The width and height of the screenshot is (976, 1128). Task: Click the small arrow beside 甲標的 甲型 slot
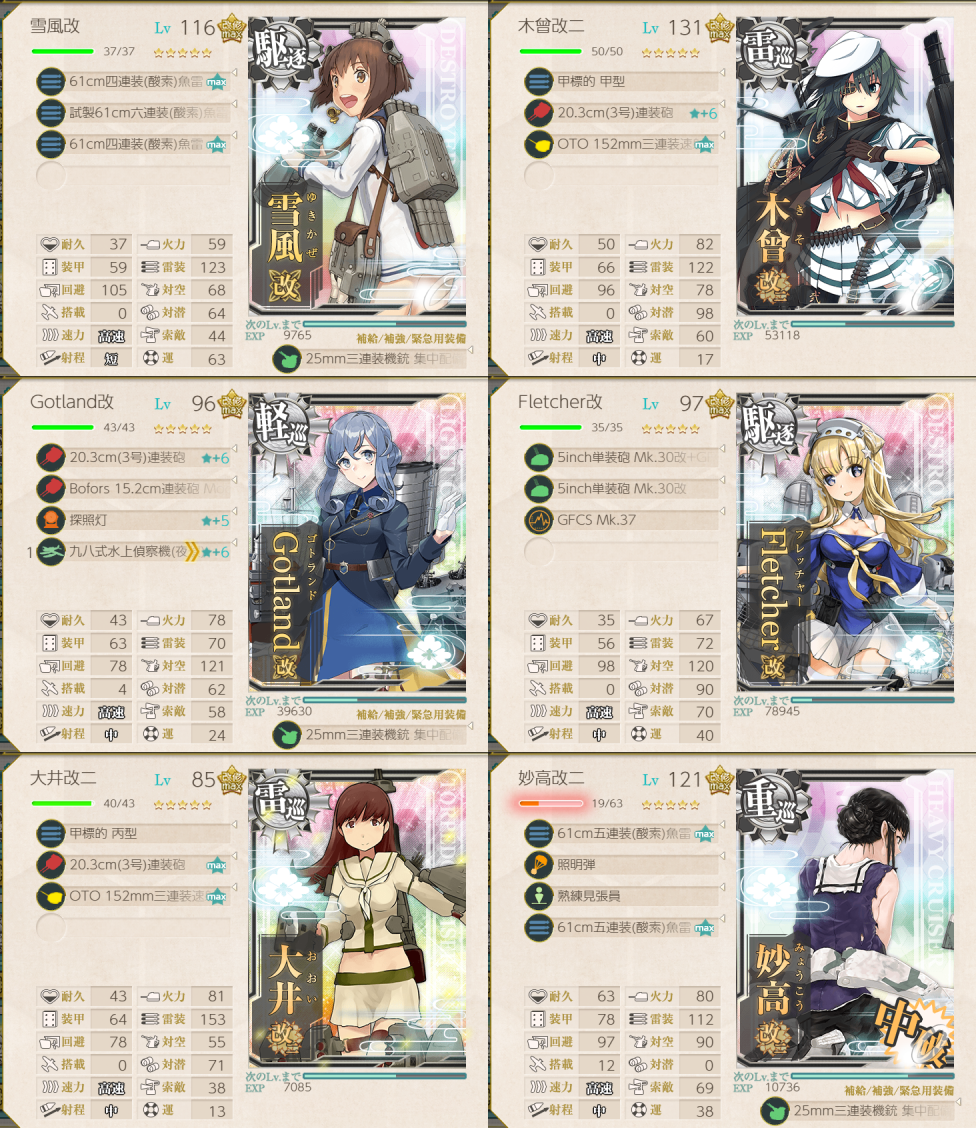[722, 73]
